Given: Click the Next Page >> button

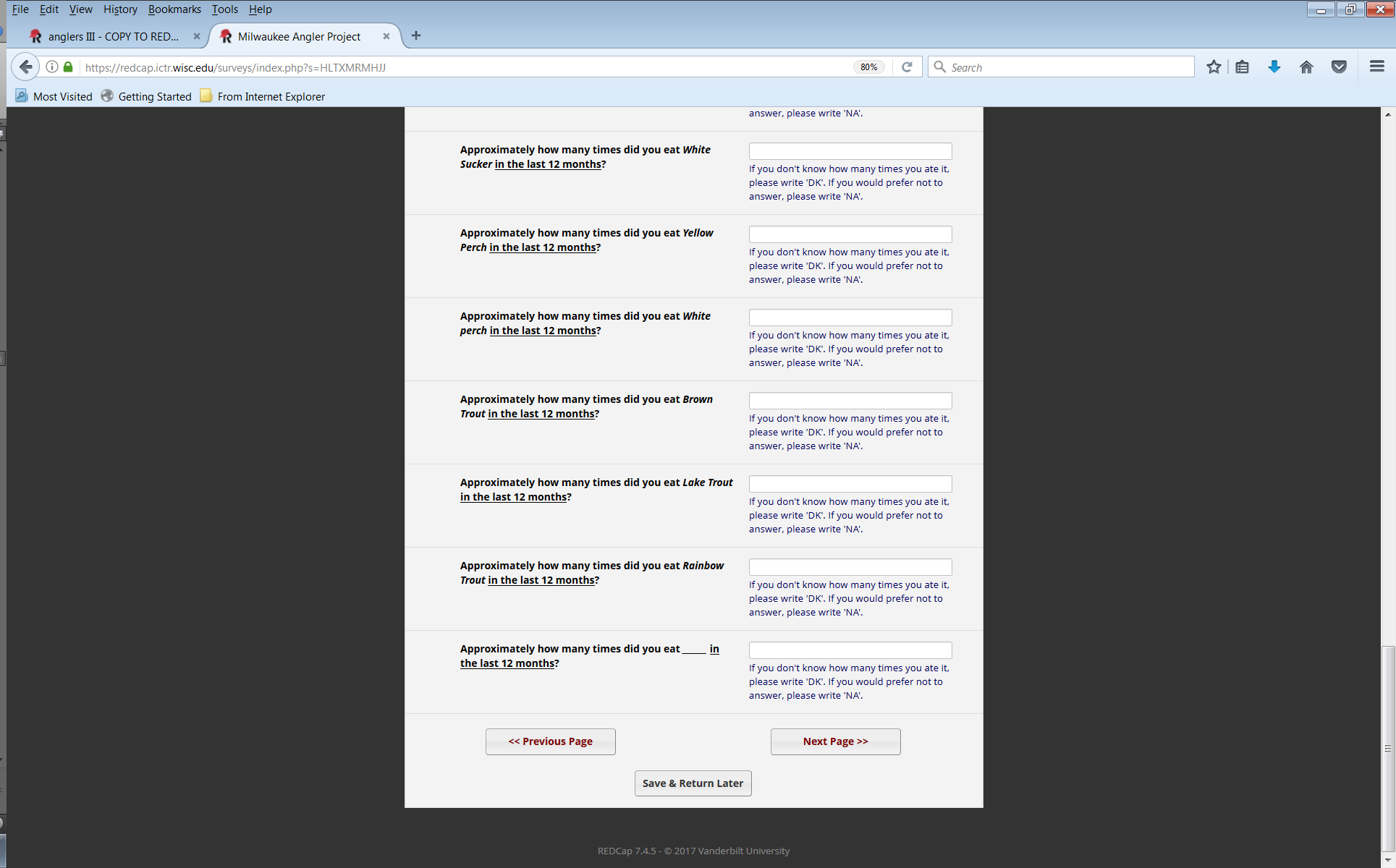Looking at the screenshot, I should click(835, 741).
